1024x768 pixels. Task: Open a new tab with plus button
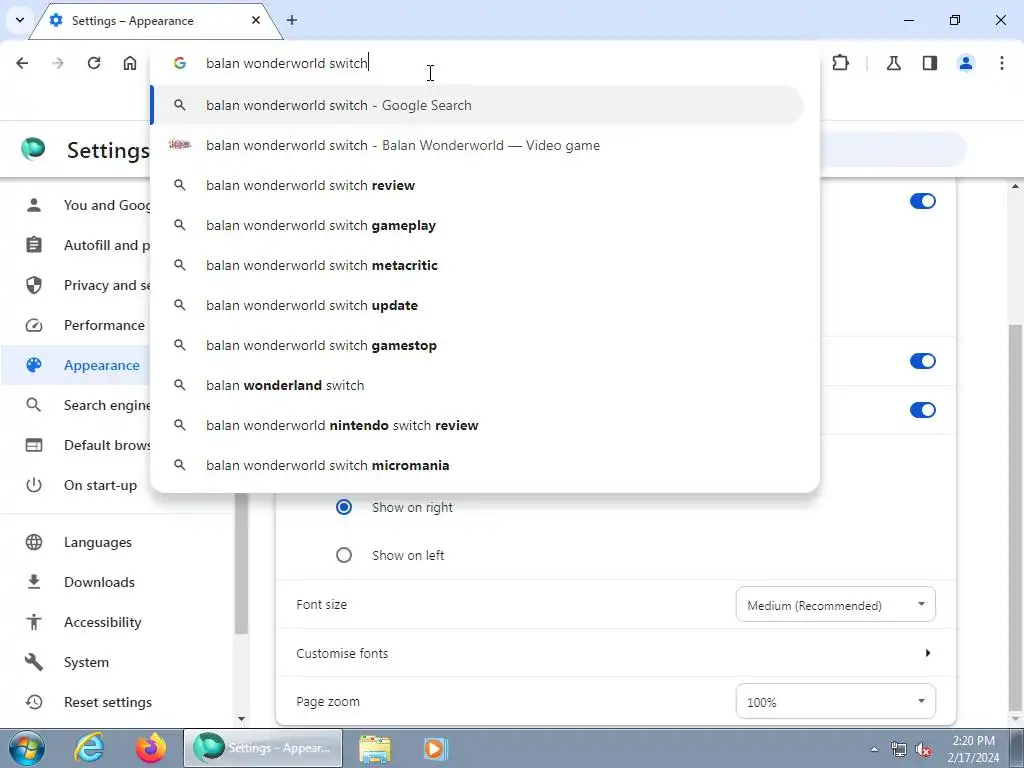tap(292, 20)
